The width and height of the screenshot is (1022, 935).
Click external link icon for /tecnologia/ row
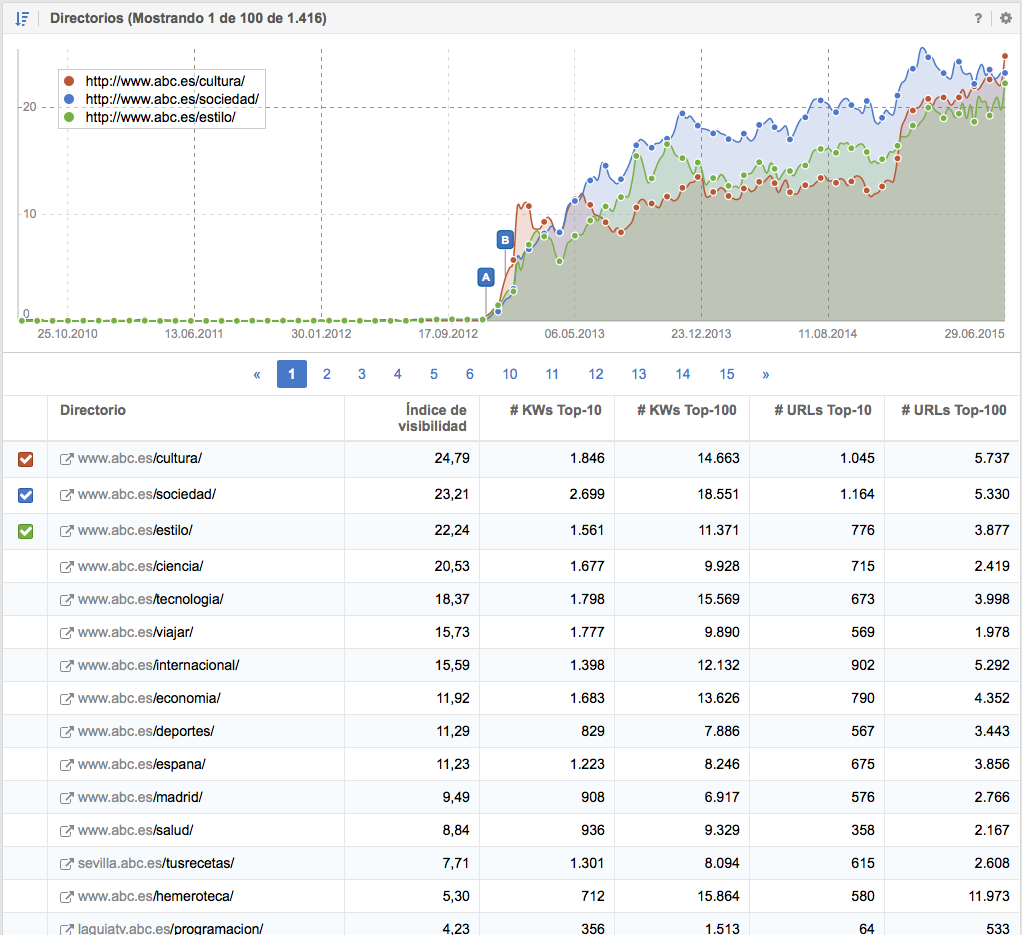(67, 599)
